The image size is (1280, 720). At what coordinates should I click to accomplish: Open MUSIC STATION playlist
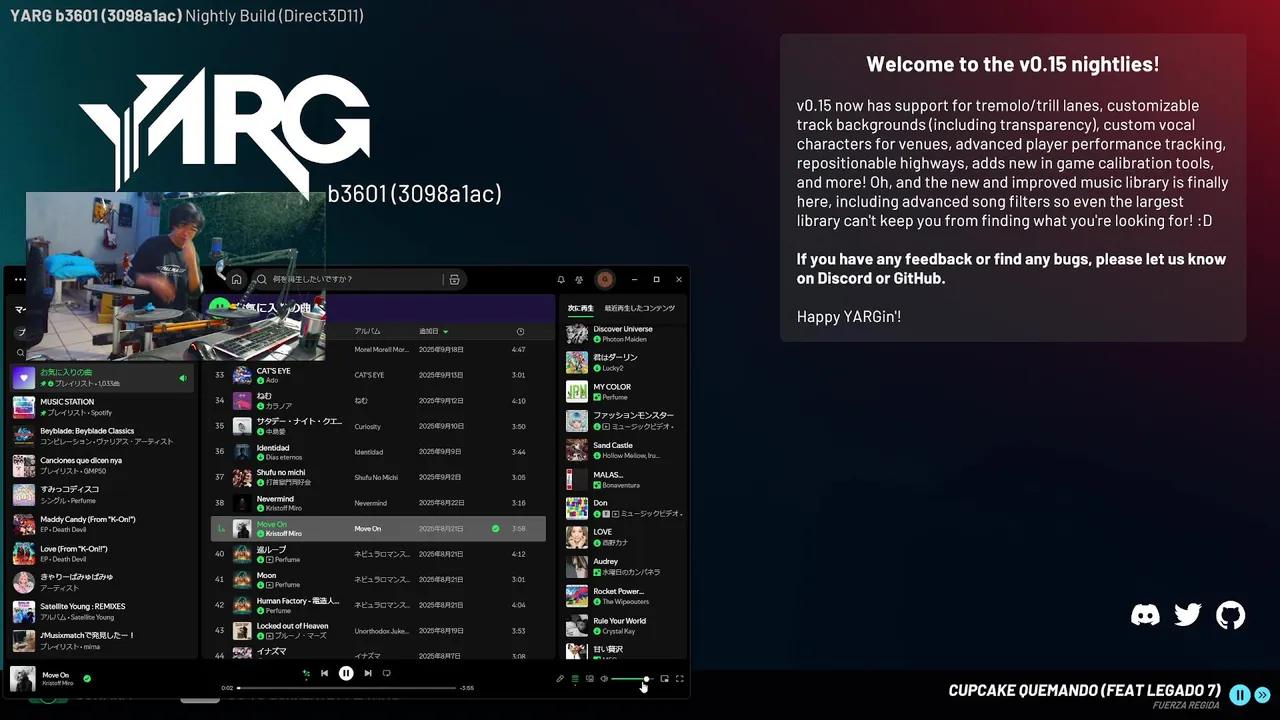pos(103,407)
